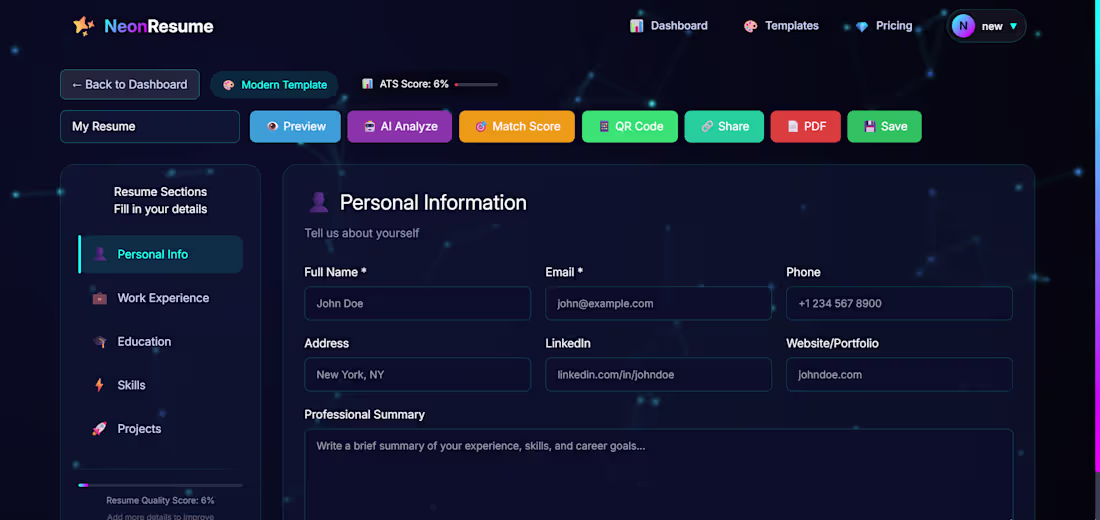Focus the Phone input field
This screenshot has width=1100, height=520.
point(899,303)
